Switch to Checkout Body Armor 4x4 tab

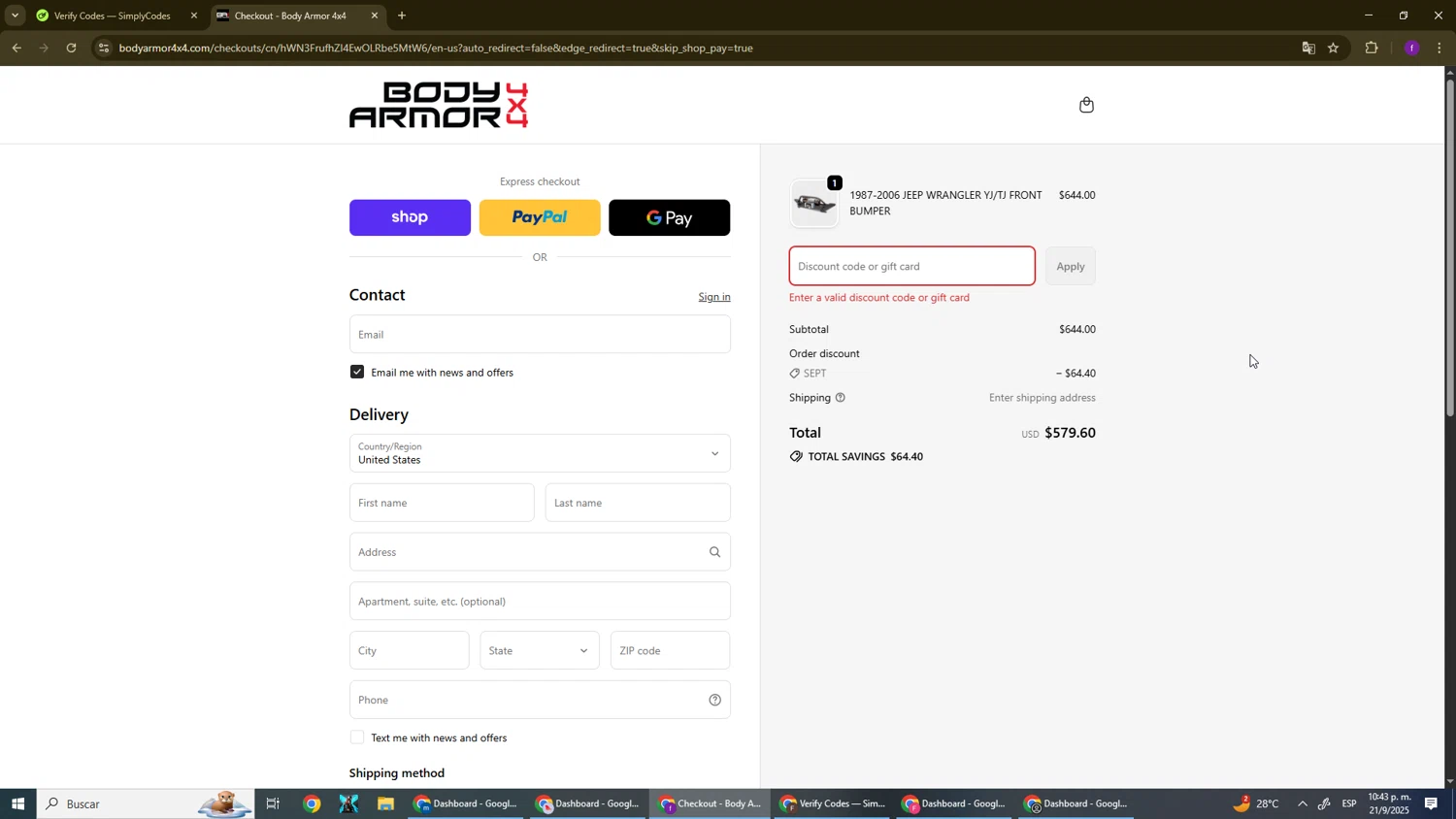(x=297, y=16)
